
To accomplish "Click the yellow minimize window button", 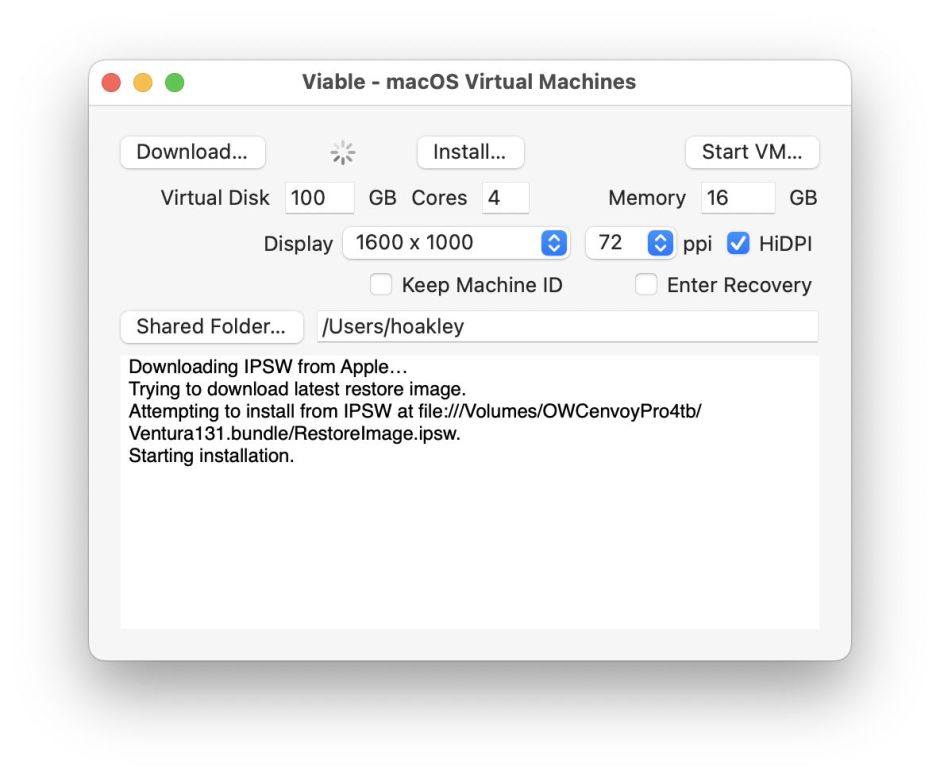I will click(x=142, y=82).
